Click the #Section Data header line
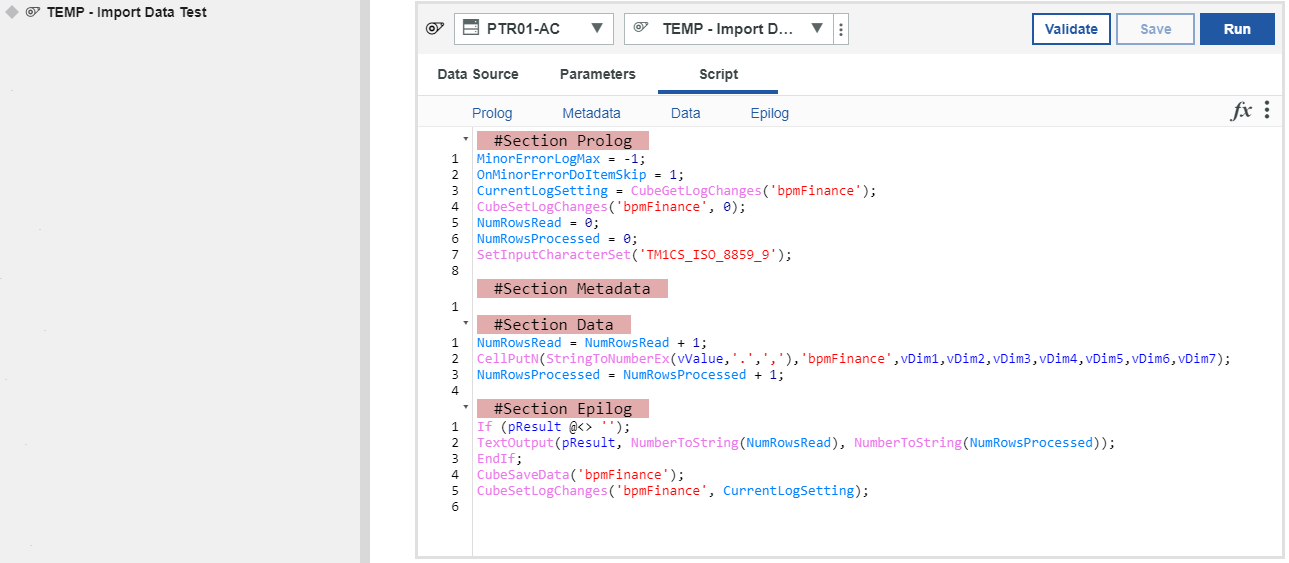Viewport: 1289px width, 563px height. (553, 324)
